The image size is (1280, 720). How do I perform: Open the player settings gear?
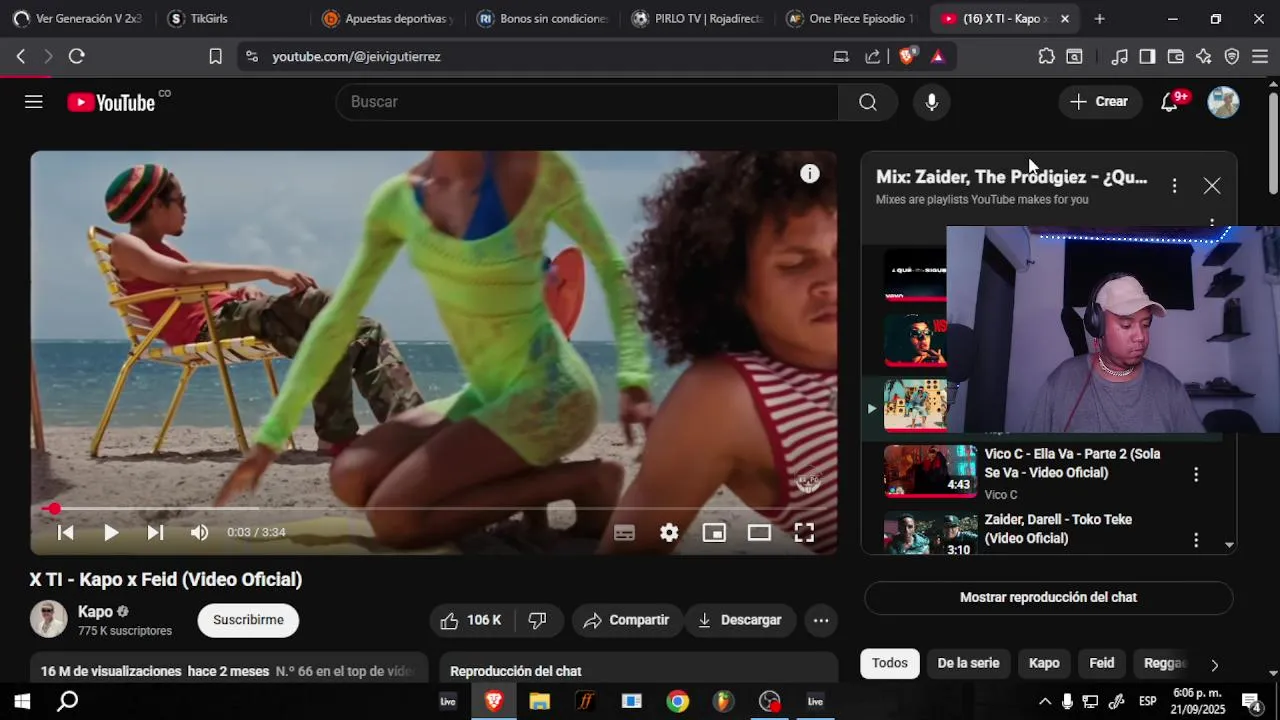coord(669,533)
